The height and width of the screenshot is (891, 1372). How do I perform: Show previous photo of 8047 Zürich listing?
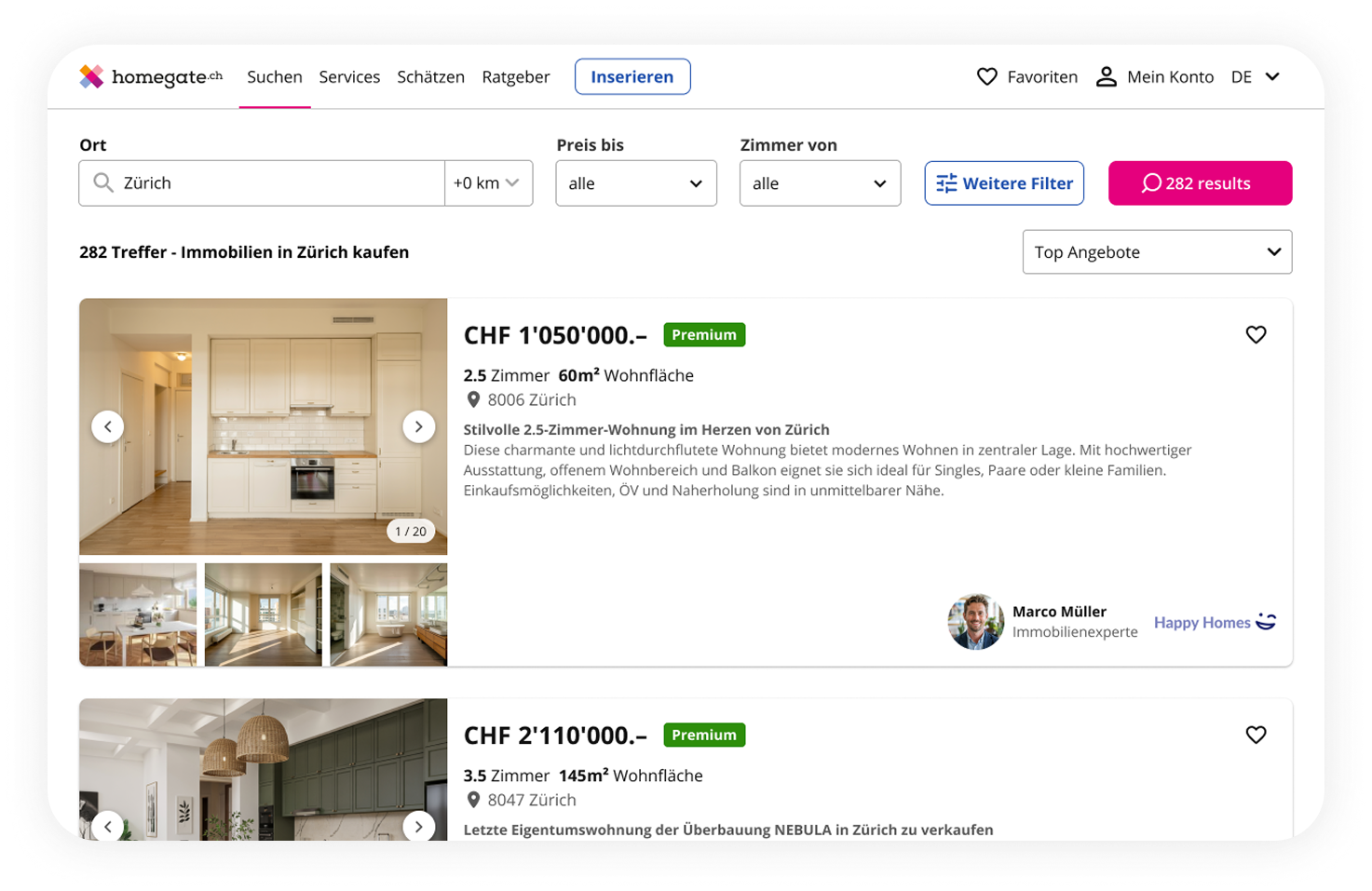pyautogui.click(x=108, y=826)
